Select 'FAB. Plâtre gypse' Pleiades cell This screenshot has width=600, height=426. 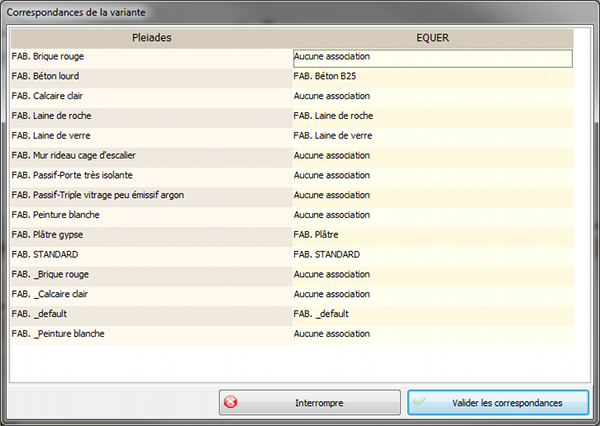click(152, 237)
